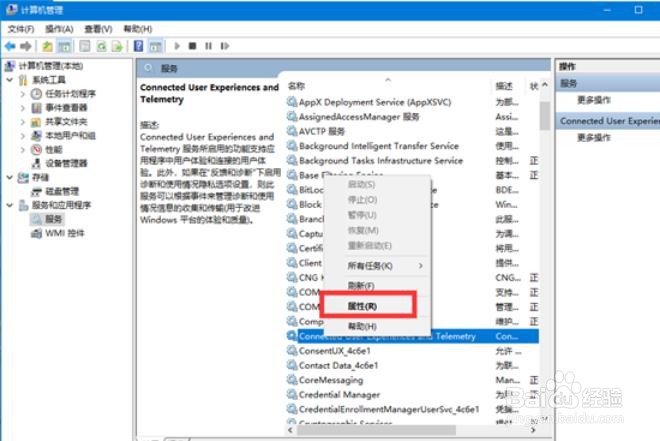Expand the 本地用户和组 tree node
Viewport: 660px width, 441px height.
tap(23, 135)
